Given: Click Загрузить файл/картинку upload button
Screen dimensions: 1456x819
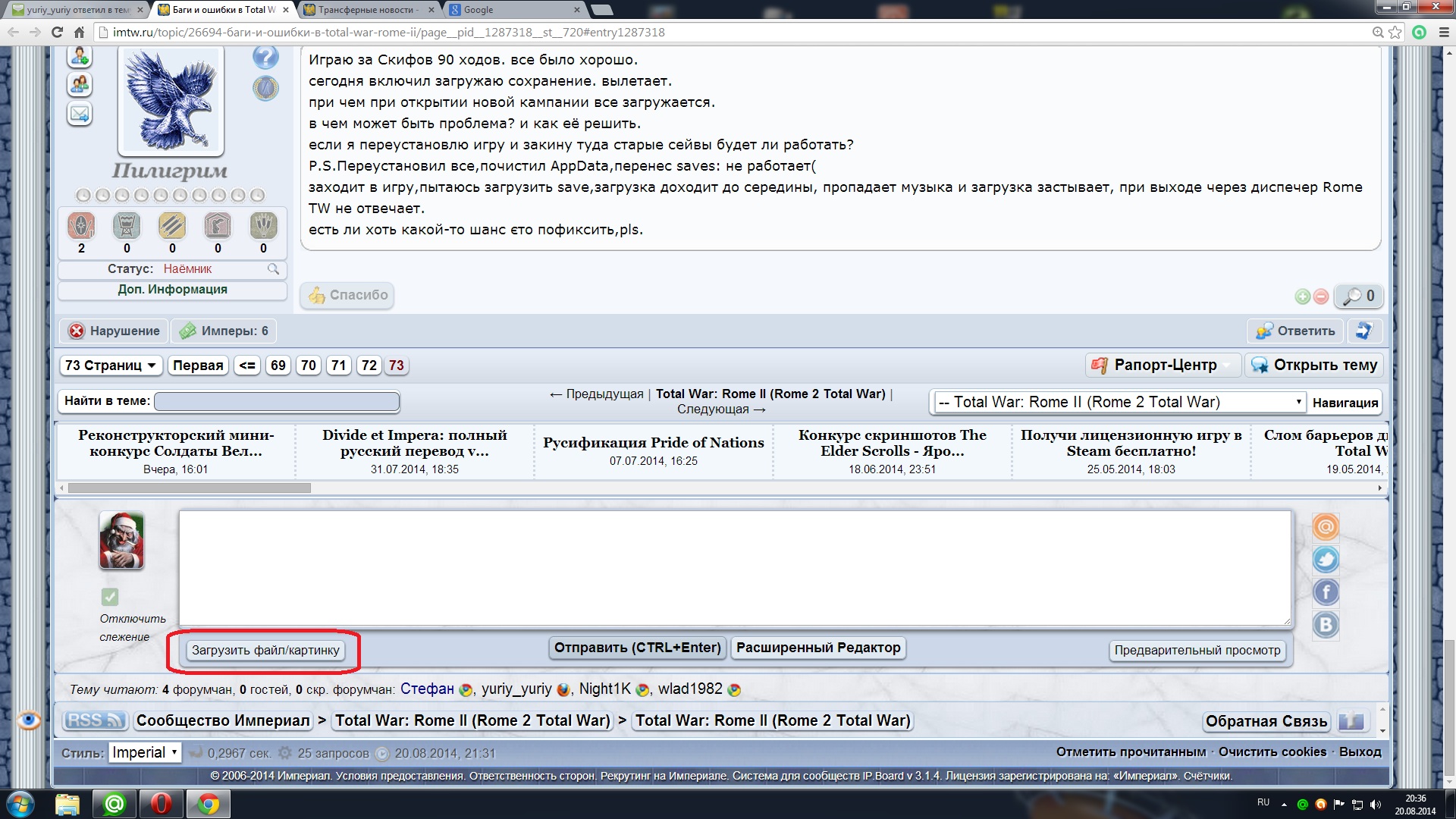Looking at the screenshot, I should pos(265,650).
